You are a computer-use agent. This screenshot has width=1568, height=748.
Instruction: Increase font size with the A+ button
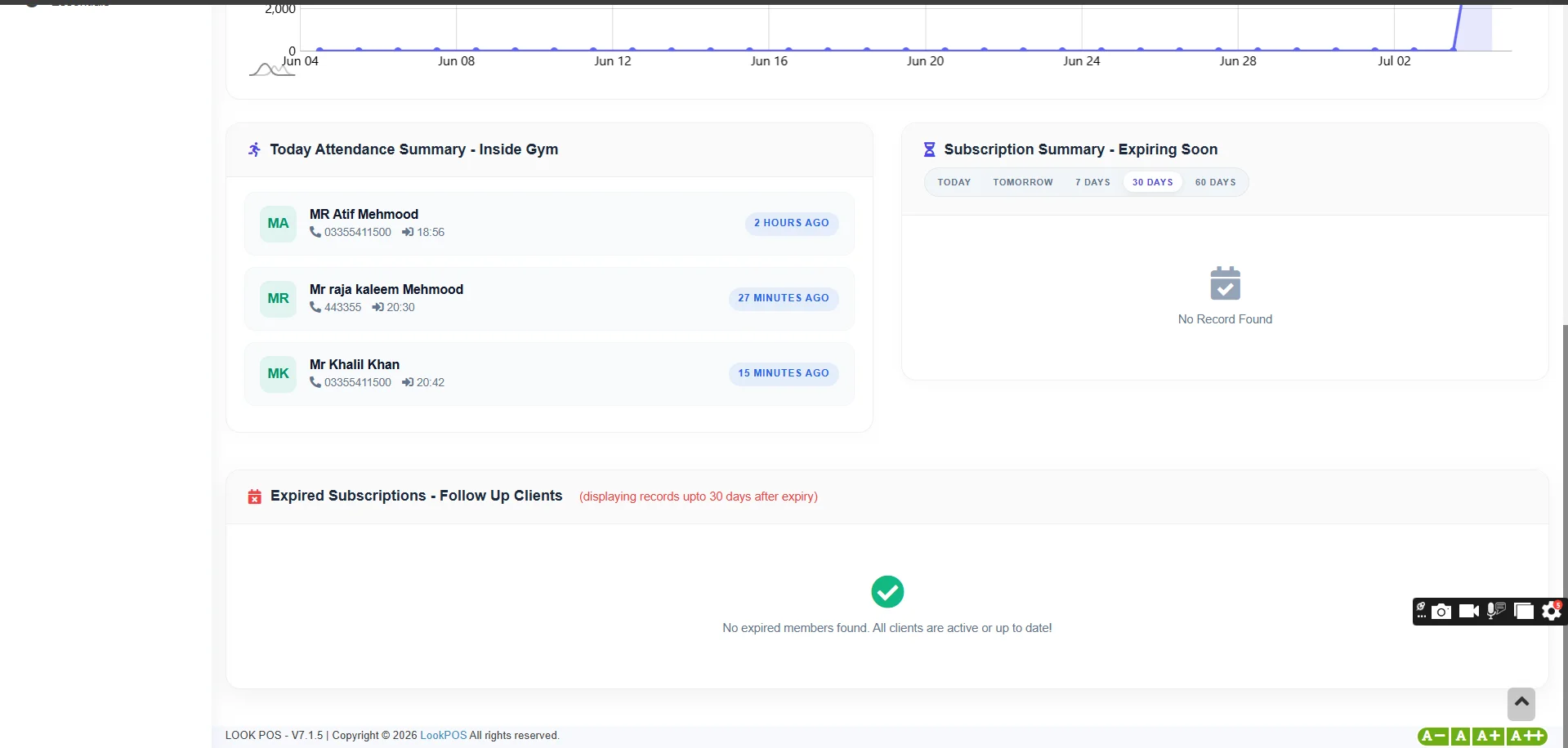(1489, 736)
